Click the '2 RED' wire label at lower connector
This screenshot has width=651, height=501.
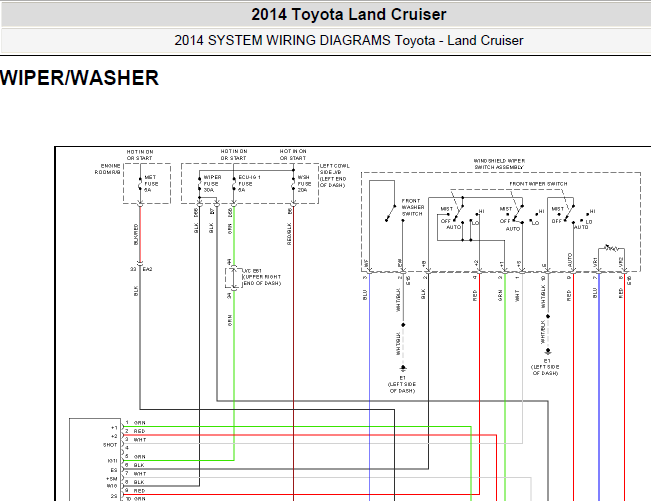[x=136, y=431]
